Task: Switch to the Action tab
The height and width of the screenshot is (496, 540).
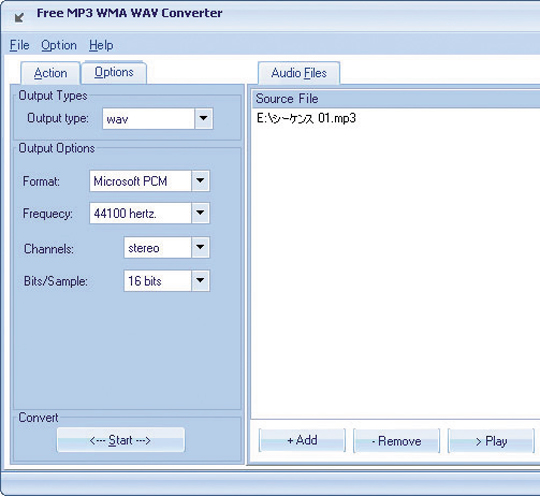Action: tap(51, 73)
